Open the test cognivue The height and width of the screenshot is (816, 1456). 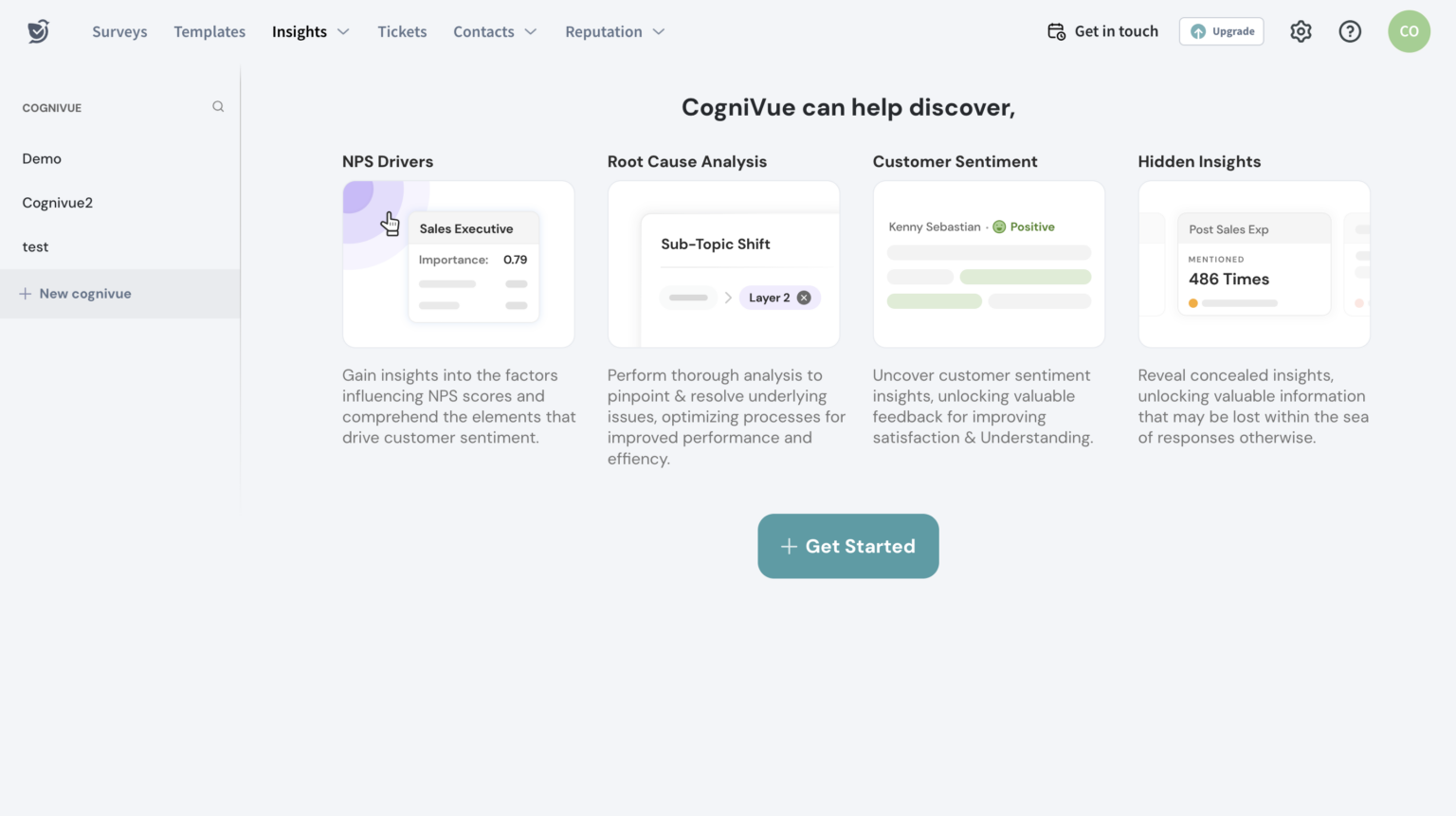tap(35, 246)
